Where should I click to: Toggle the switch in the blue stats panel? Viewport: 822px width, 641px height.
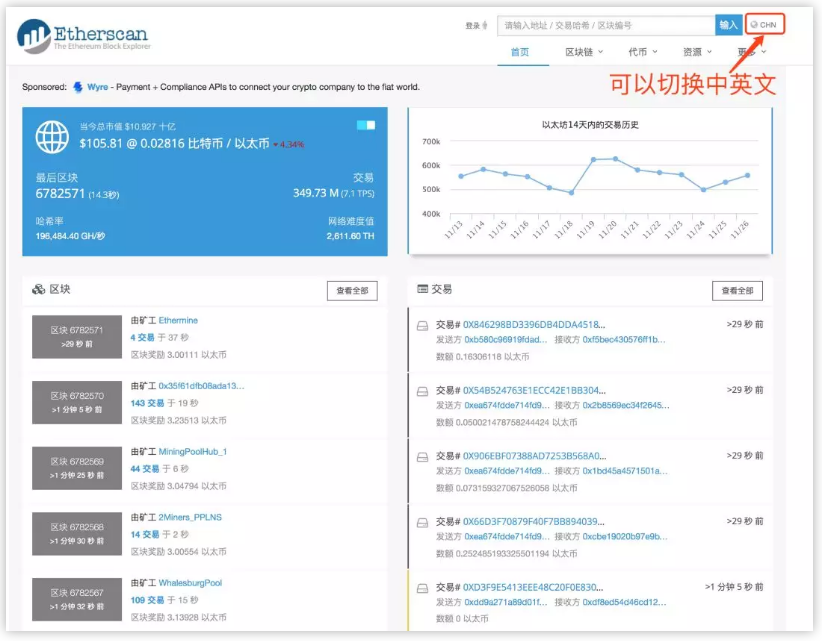[366, 125]
